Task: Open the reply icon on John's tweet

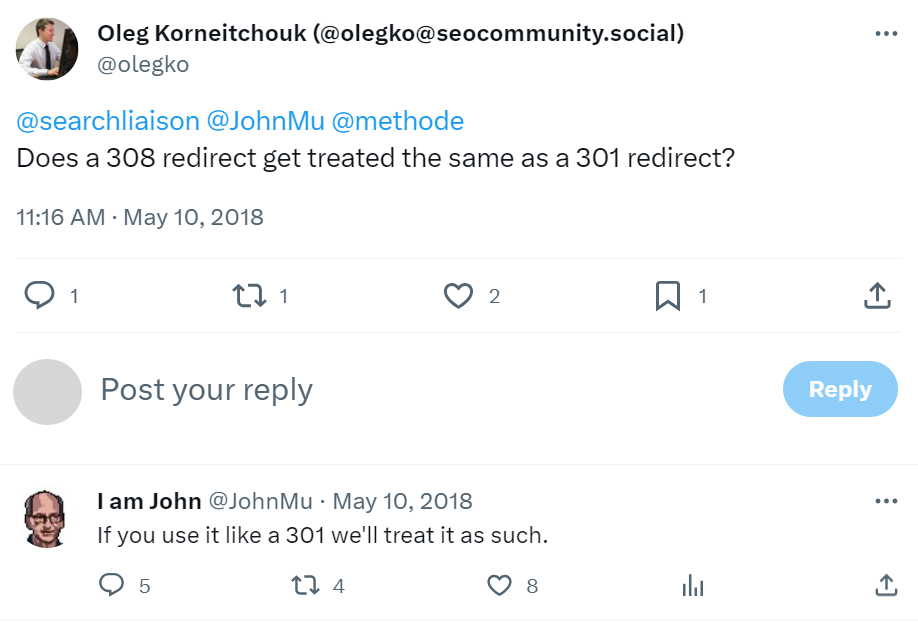Action: 110,586
